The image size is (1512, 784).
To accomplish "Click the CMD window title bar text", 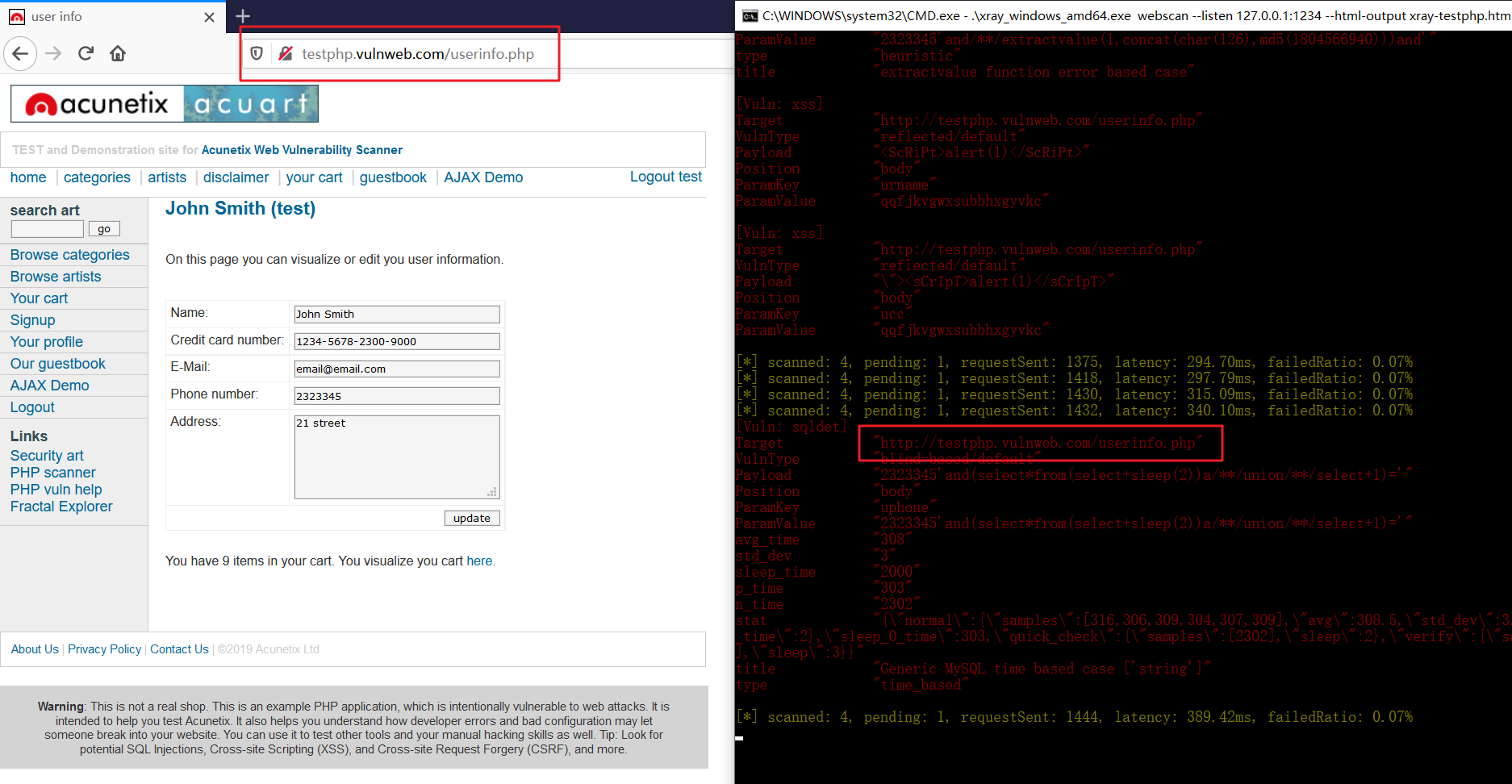I will 1136,16.
